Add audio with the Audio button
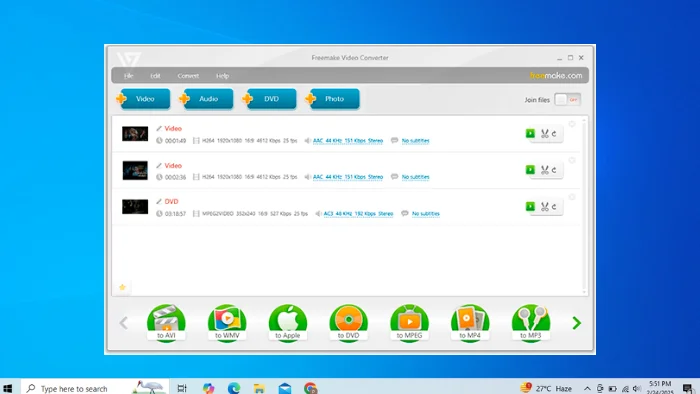The width and height of the screenshot is (700, 394). point(208,99)
